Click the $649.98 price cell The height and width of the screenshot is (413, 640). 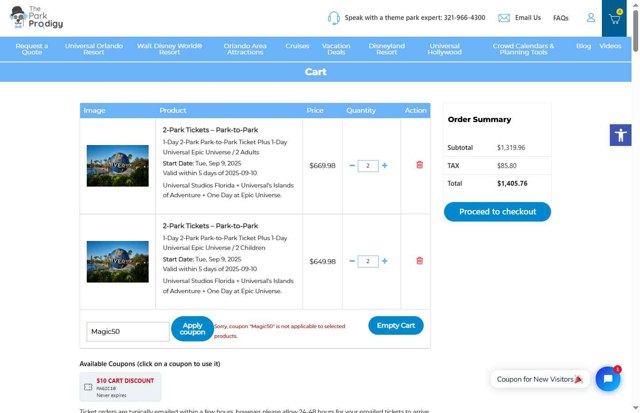tap(322, 262)
